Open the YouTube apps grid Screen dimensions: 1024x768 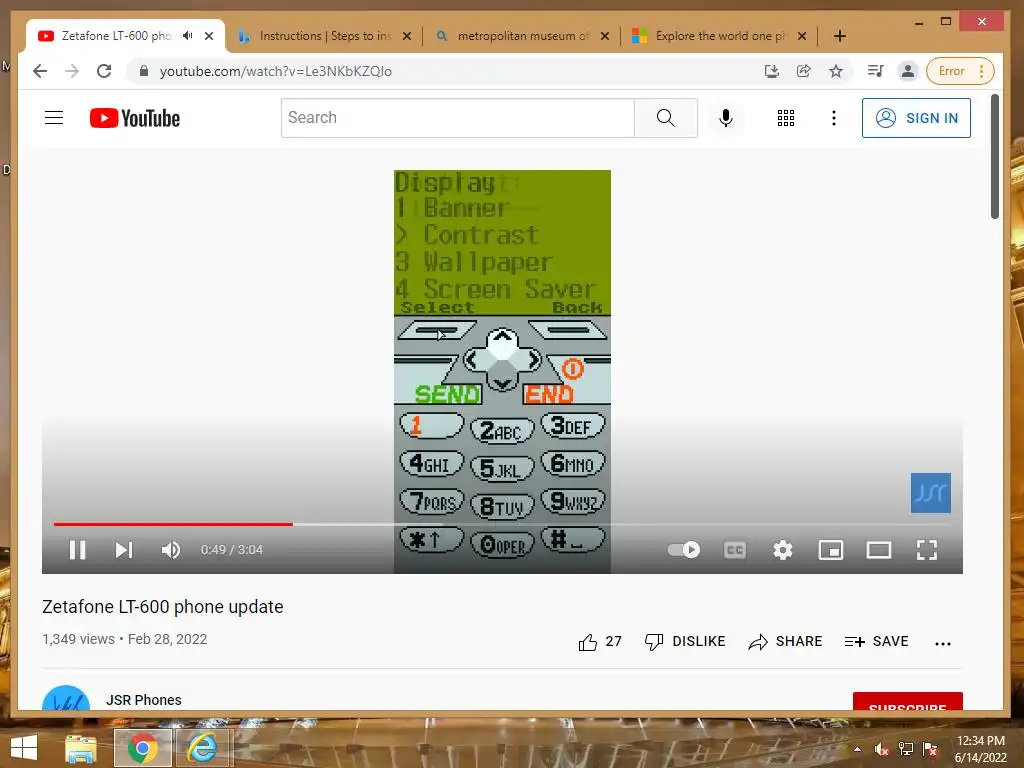[x=786, y=118]
